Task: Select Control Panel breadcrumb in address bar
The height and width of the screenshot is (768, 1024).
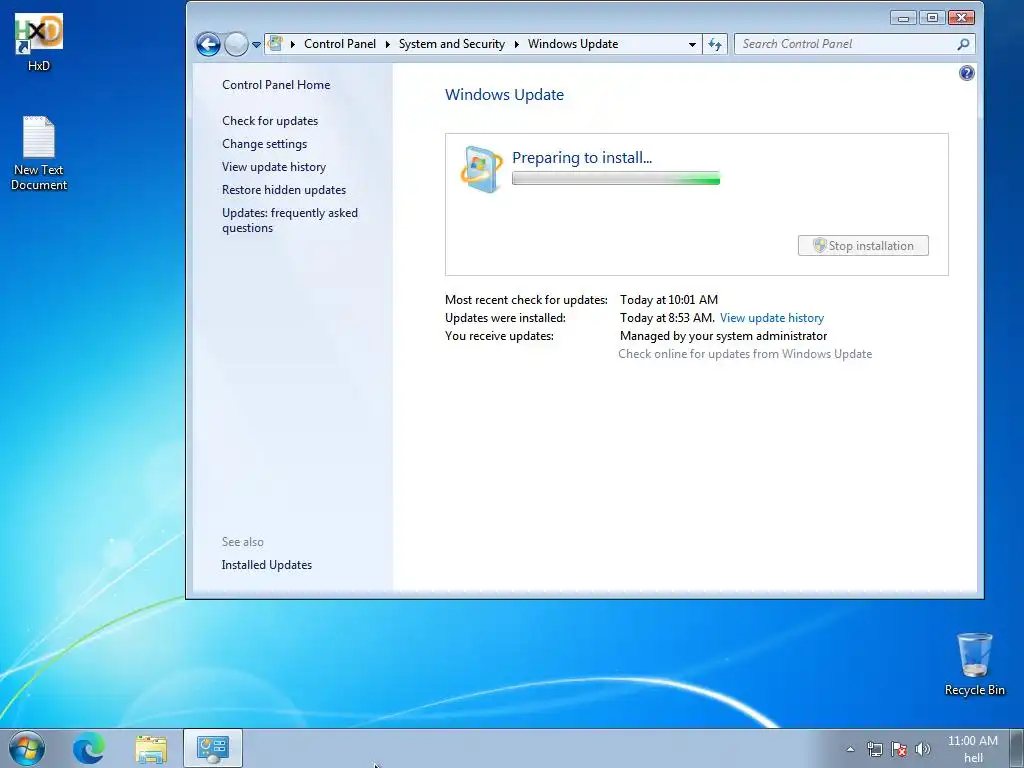Action: coord(340,44)
